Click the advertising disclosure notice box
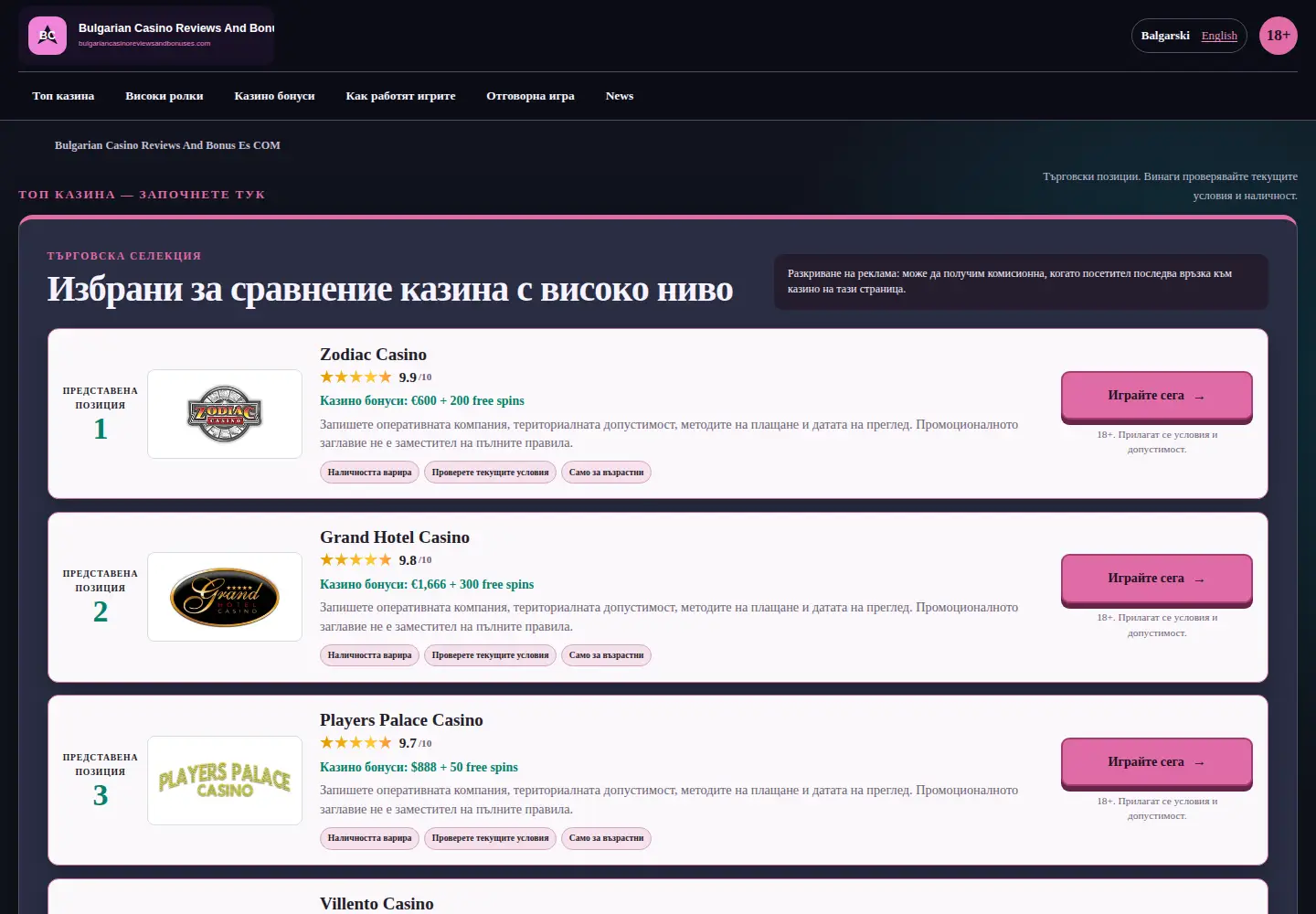The image size is (1316, 914). pos(1021,282)
